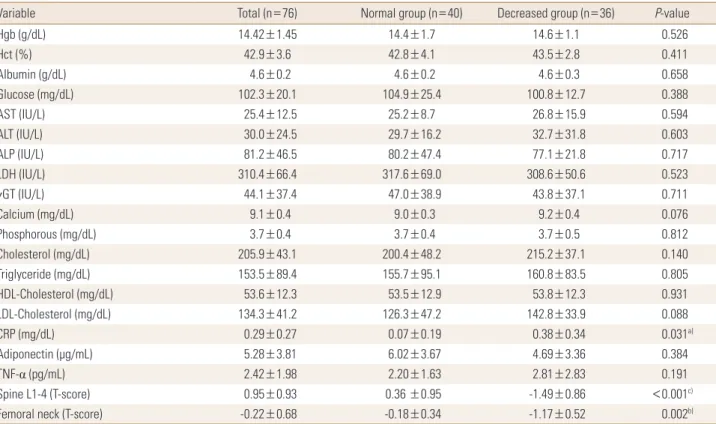Select the 'Cholesterol (mg/dL)' row label
Image resolution: width=716 pixels, height=424 pixels.
pyautogui.click(x=45, y=254)
